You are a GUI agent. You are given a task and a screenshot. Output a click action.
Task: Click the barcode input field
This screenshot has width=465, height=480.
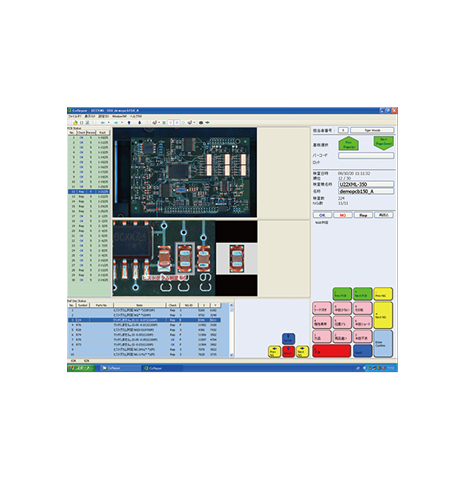point(366,156)
